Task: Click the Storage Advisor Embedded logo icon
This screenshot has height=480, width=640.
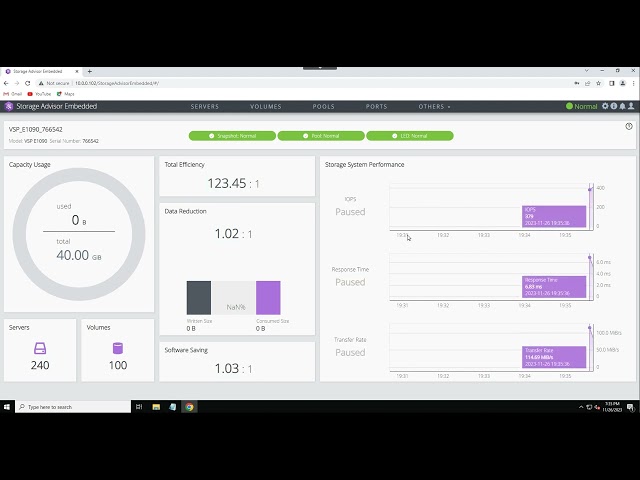Action: point(9,107)
